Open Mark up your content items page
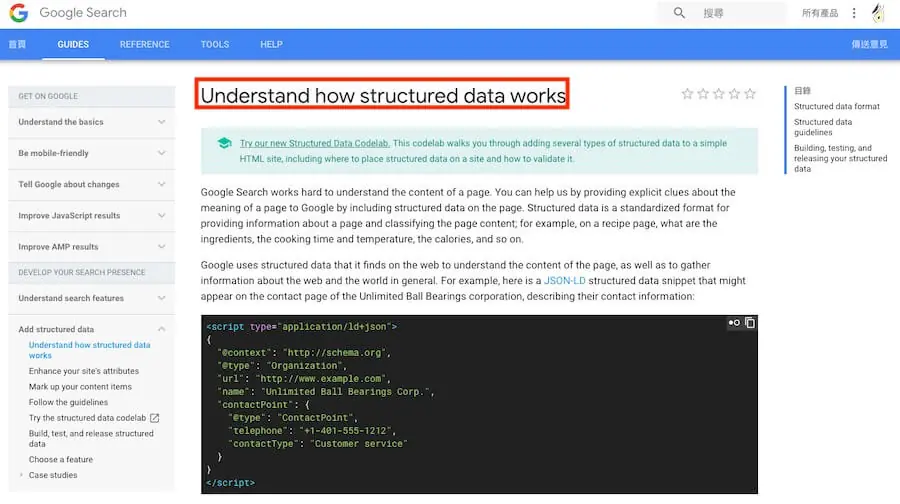The height and width of the screenshot is (504, 900). 80,387
